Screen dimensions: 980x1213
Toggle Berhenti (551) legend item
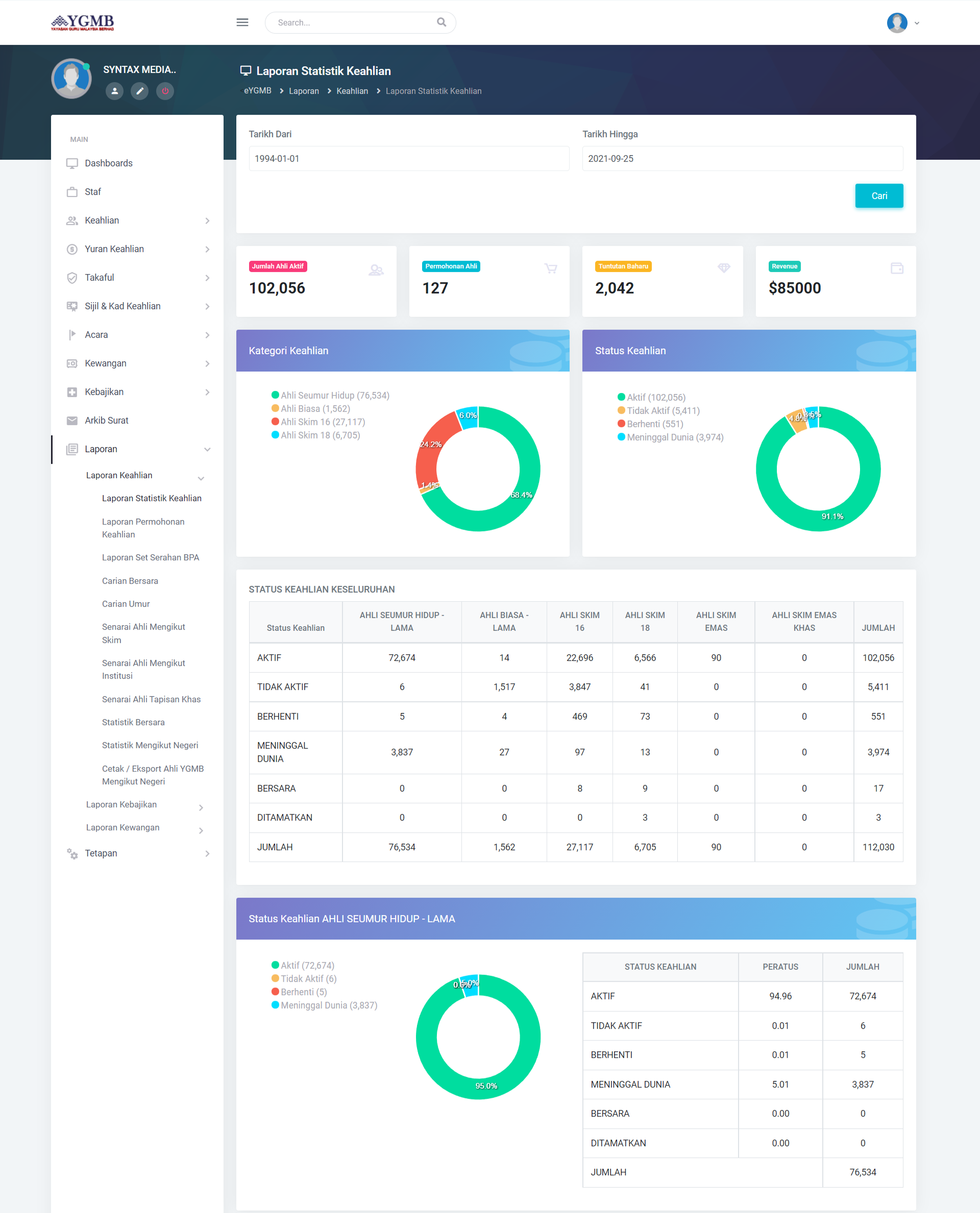pyautogui.click(x=650, y=424)
